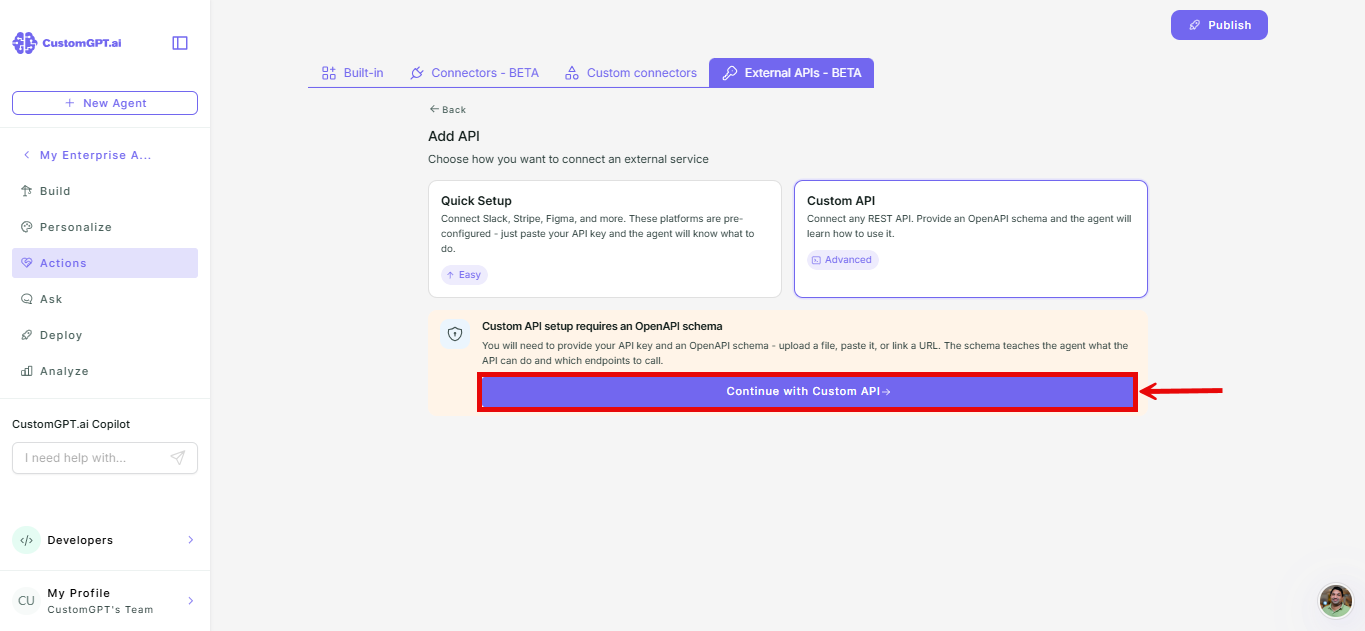Open Personalize in the sidebar

[x=105, y=227]
